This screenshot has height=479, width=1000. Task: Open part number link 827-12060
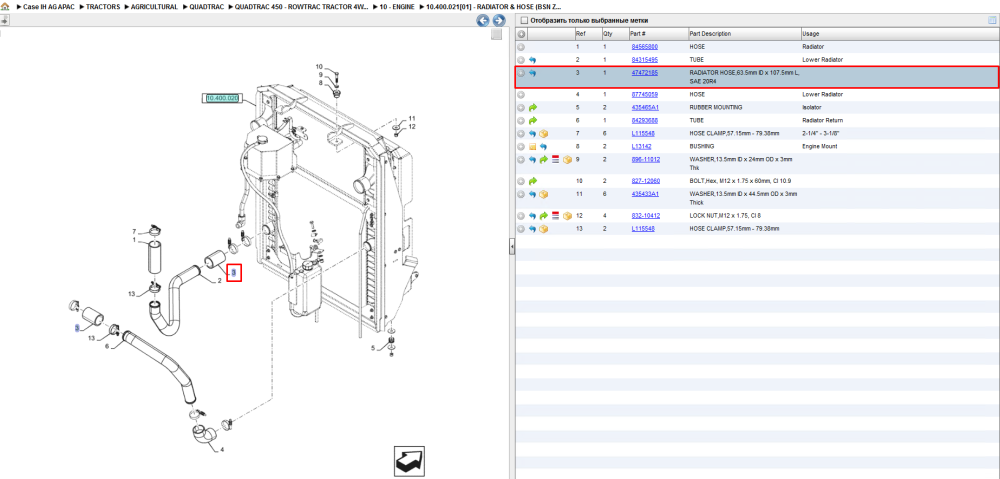pos(645,181)
